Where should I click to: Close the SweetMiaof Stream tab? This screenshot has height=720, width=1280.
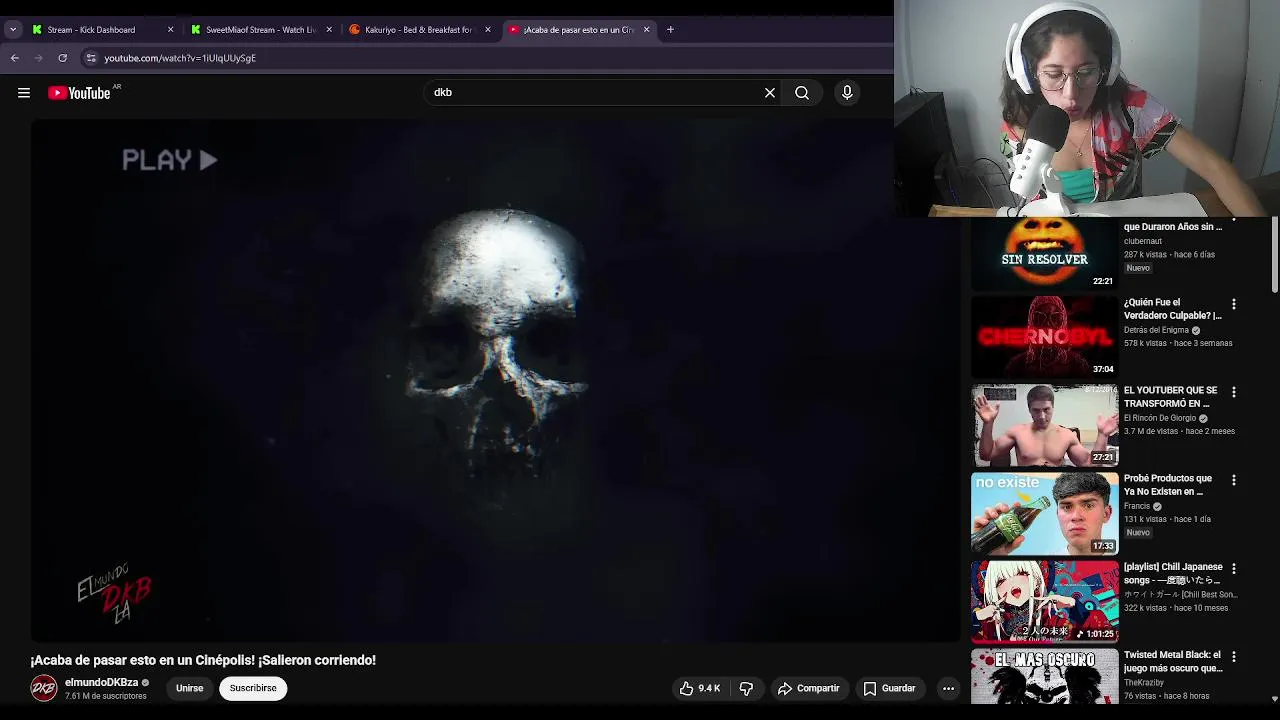click(329, 30)
